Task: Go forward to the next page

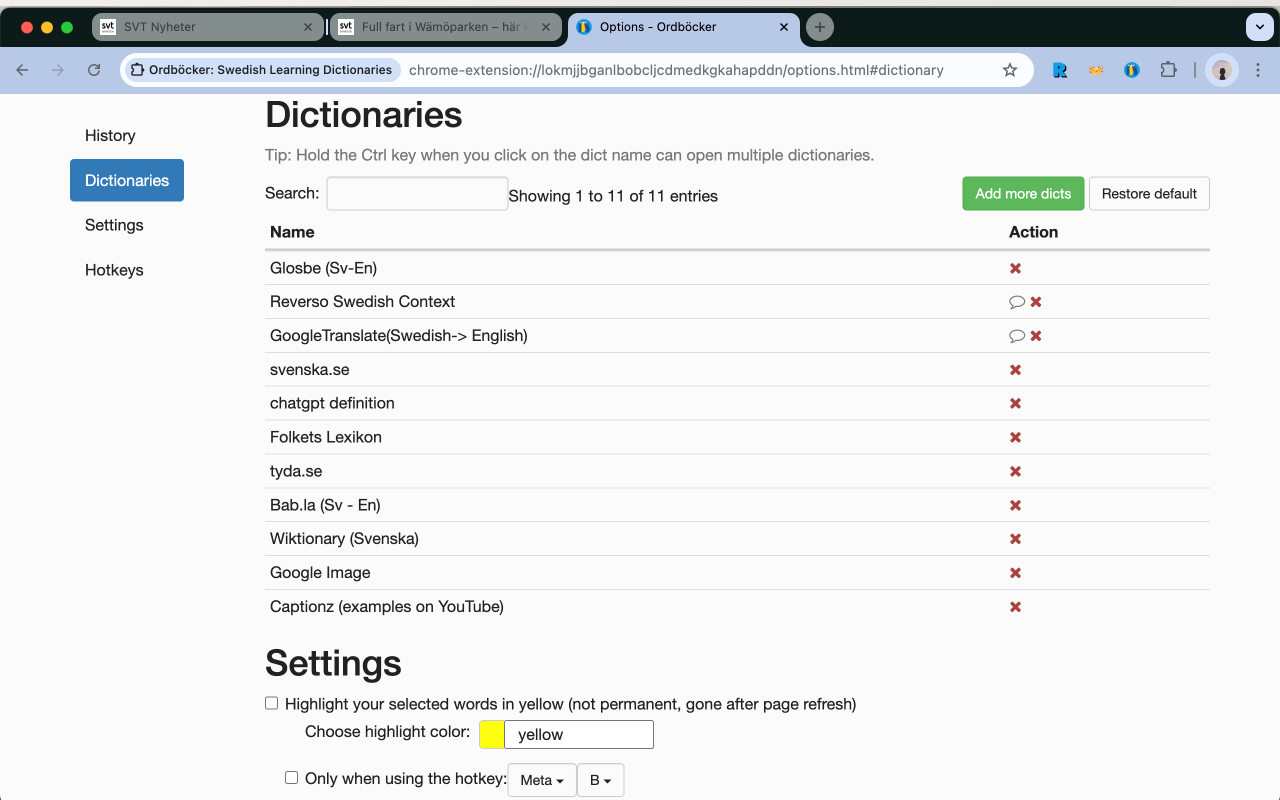Action: point(58,70)
